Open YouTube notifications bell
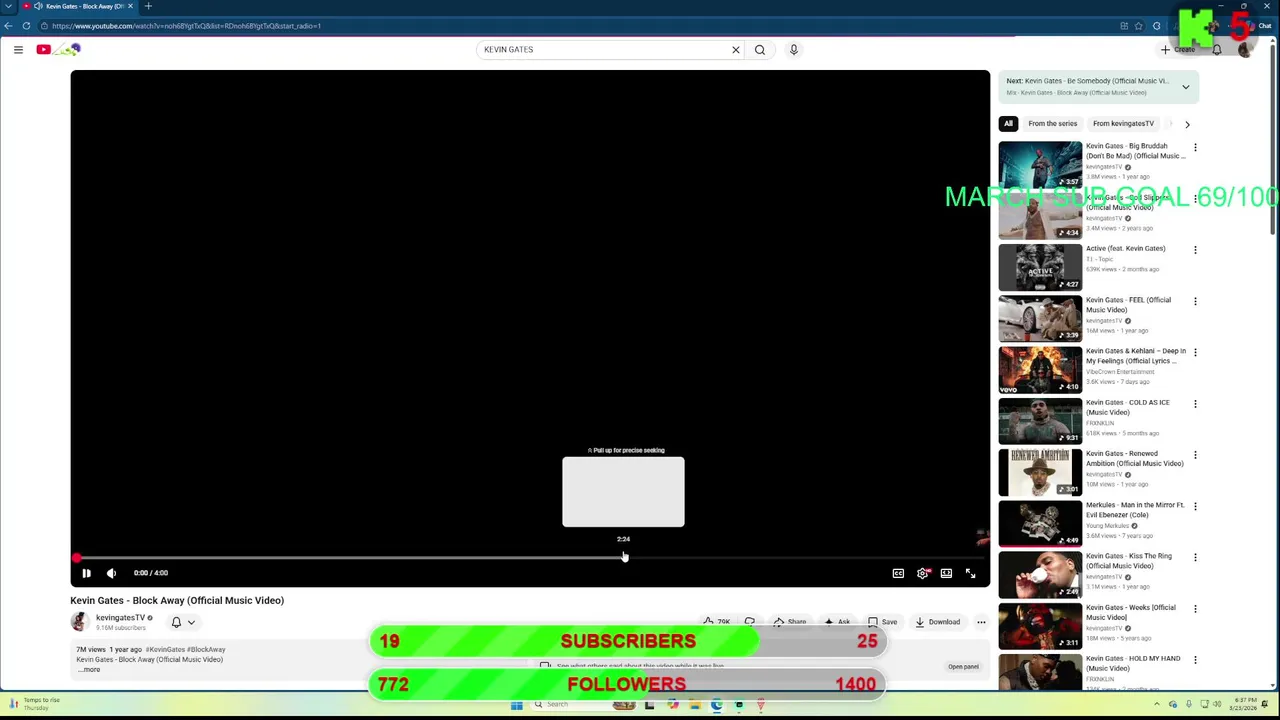 tap(1217, 49)
